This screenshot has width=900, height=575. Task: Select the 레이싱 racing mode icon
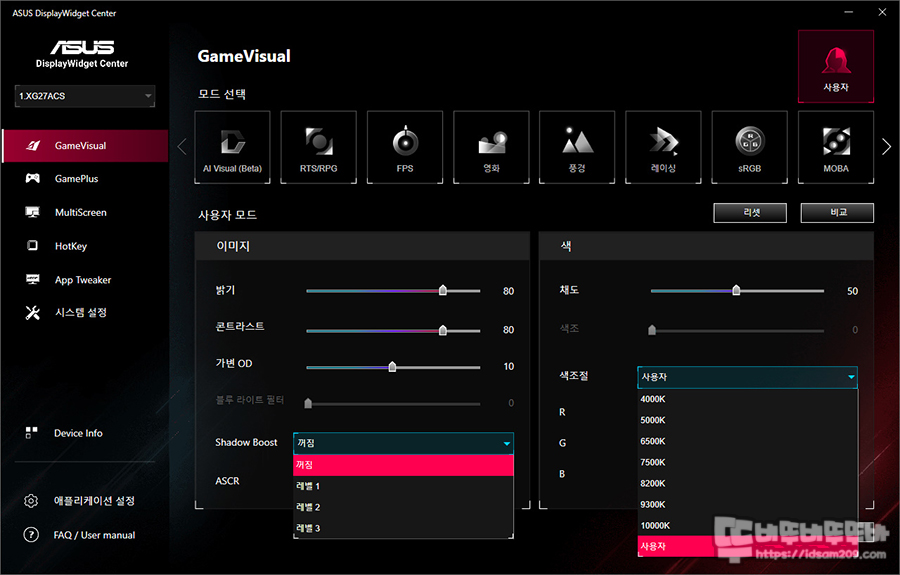tap(664, 147)
